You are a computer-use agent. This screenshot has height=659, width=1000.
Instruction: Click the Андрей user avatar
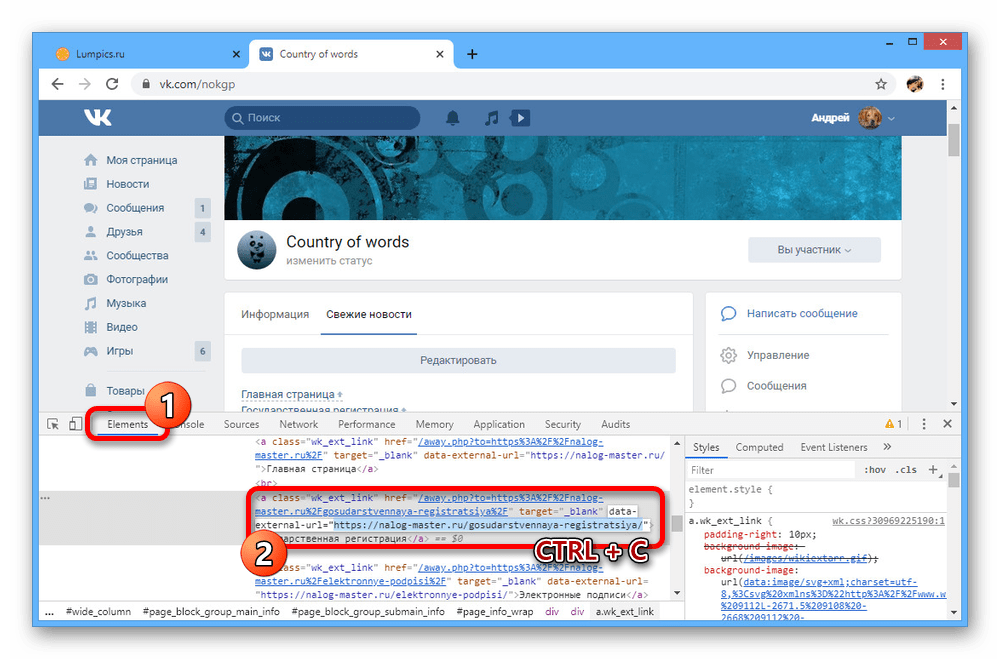pos(870,118)
